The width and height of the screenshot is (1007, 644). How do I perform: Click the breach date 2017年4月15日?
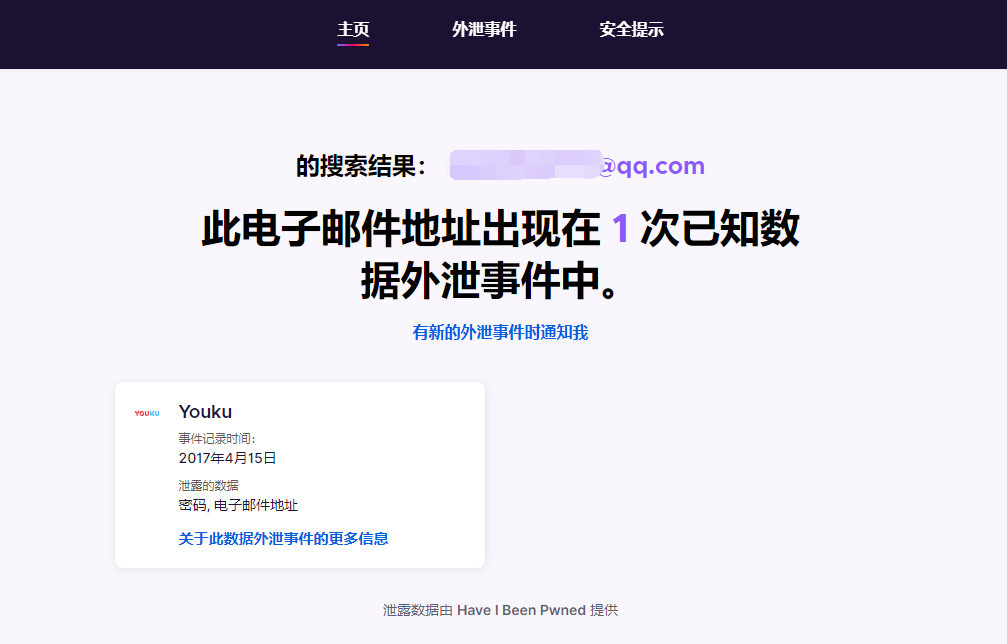(x=222, y=458)
